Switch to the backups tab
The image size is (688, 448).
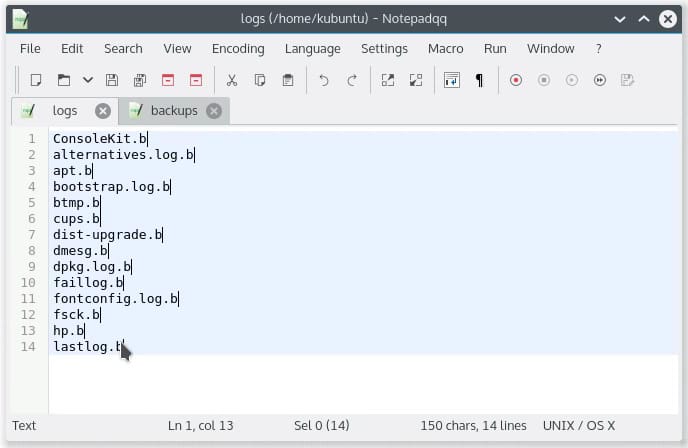click(174, 111)
